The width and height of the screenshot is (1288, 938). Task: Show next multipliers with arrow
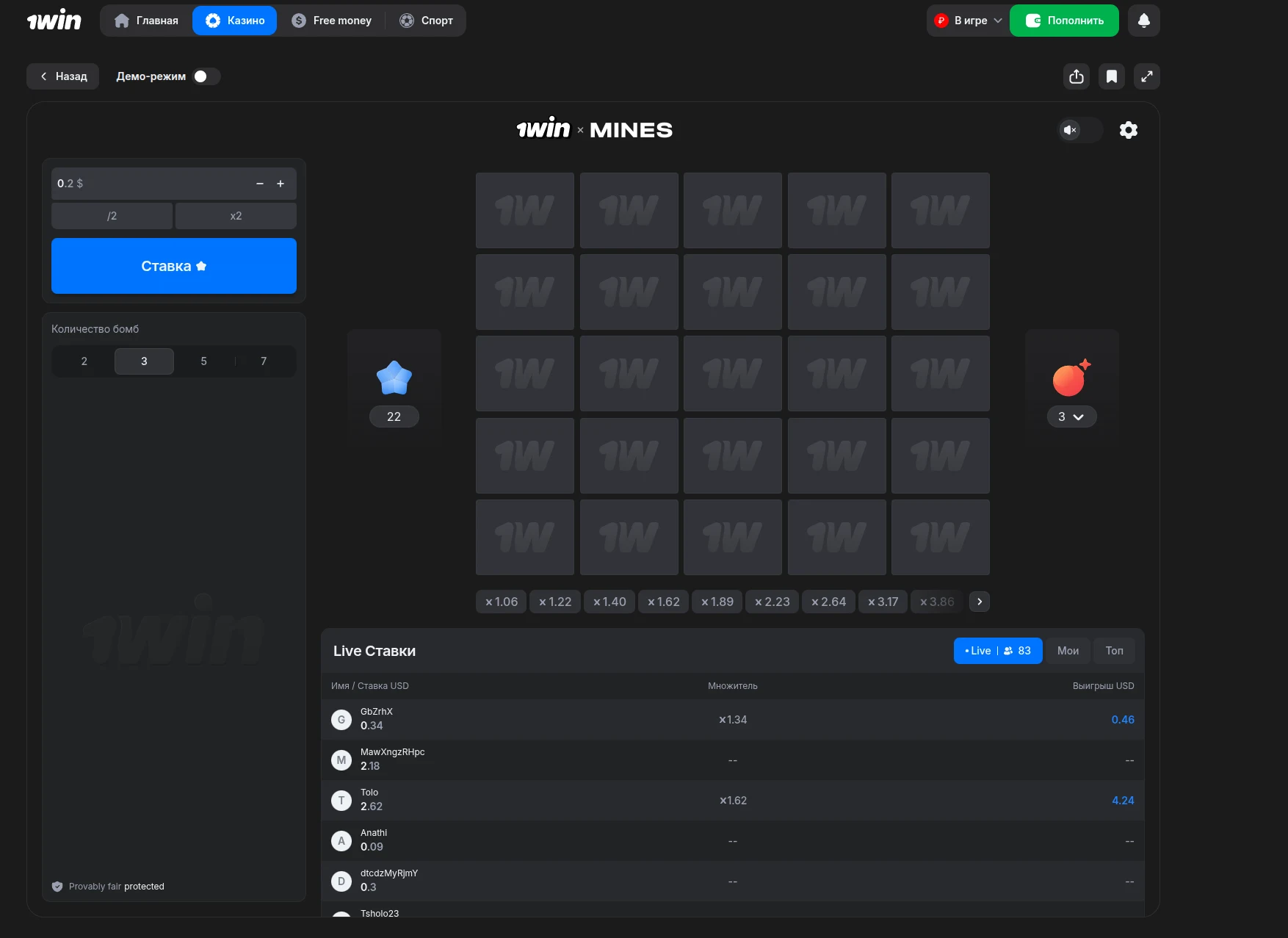(980, 602)
